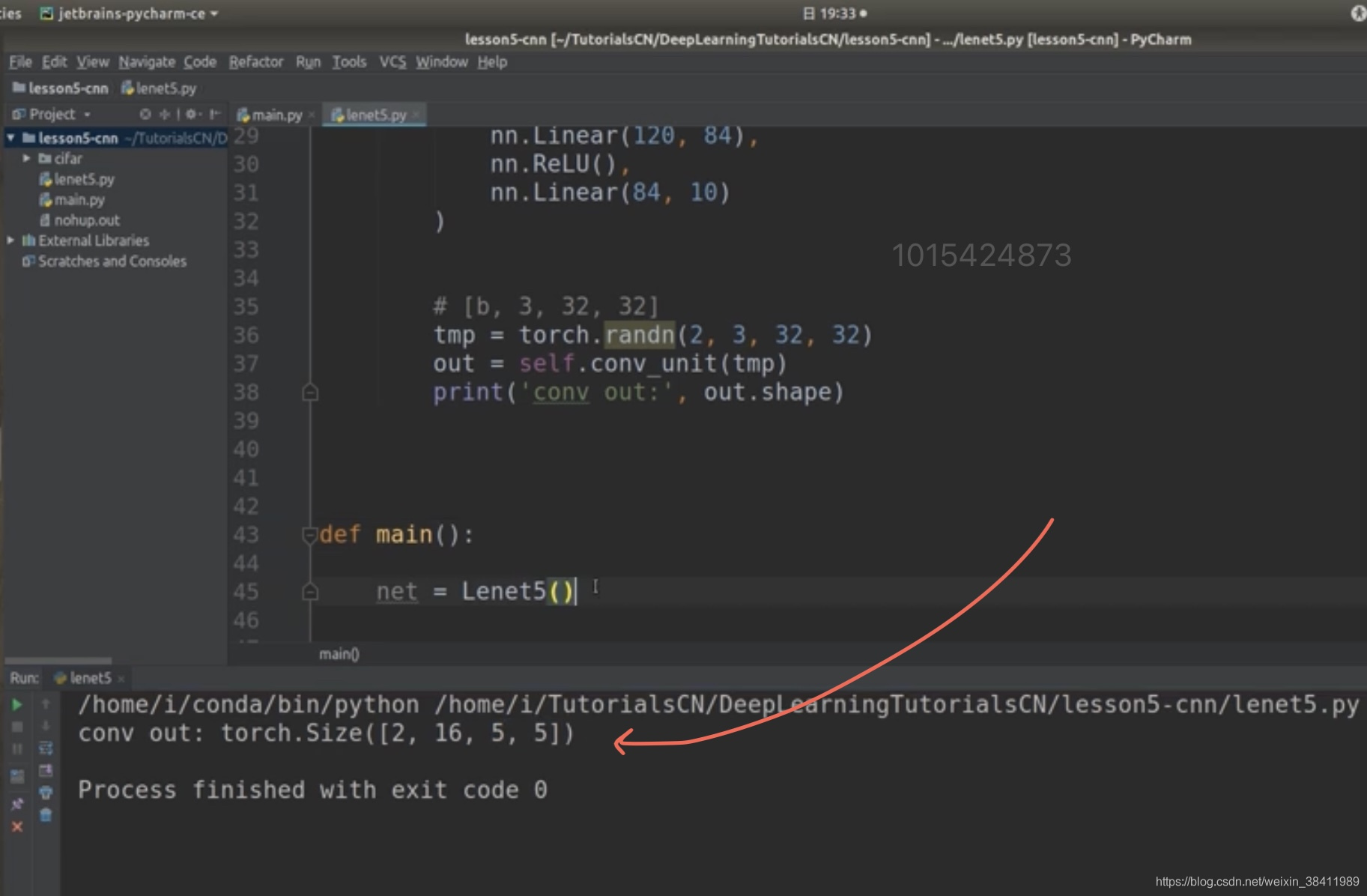Viewport: 1367px width, 896px height.
Task: Open the Run menu
Action: click(x=308, y=61)
